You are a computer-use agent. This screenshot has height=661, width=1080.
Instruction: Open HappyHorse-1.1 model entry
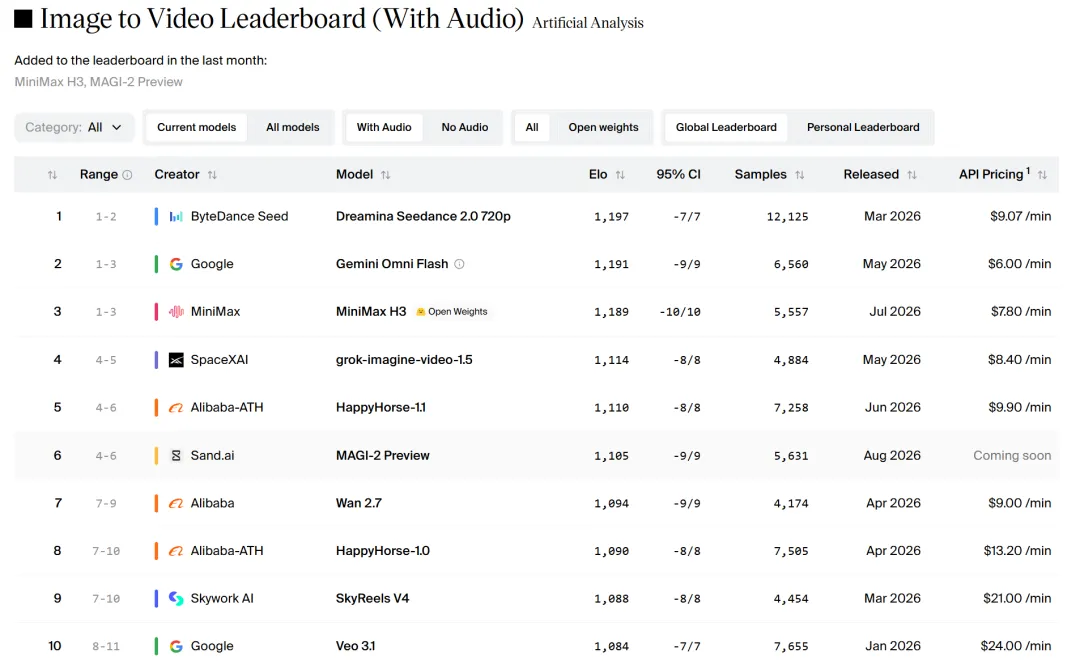click(380, 408)
